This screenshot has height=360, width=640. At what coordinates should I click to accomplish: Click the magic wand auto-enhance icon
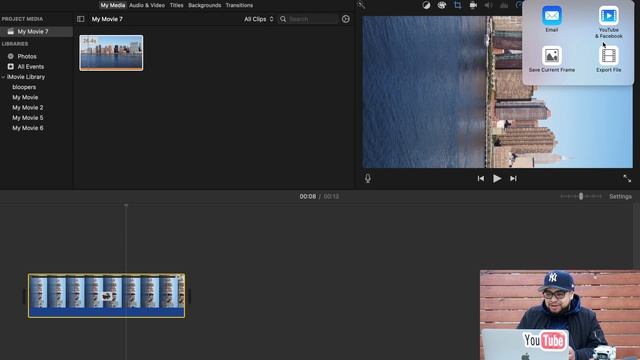pyautogui.click(x=361, y=5)
